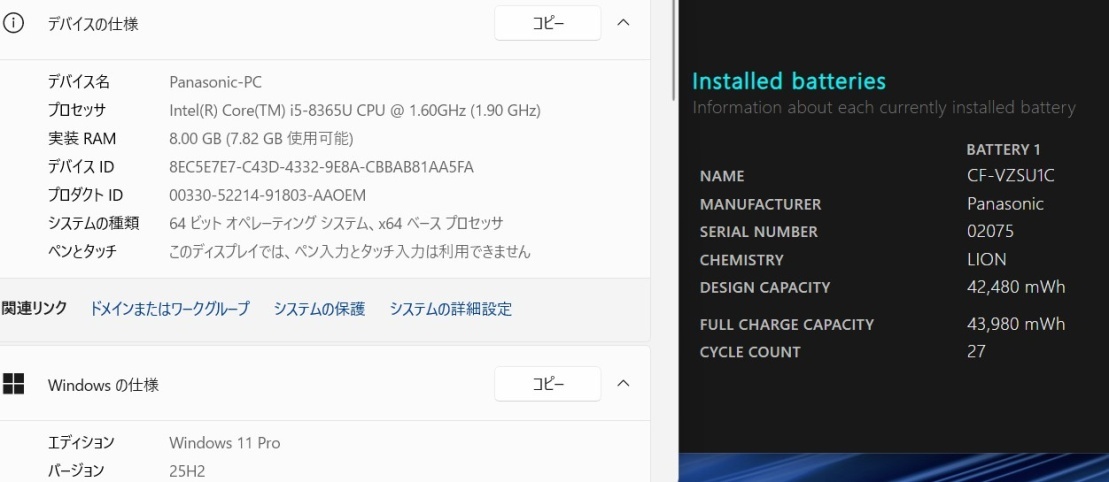Click the 関連リンク label
This screenshot has width=1109, height=482.
pos(34,308)
